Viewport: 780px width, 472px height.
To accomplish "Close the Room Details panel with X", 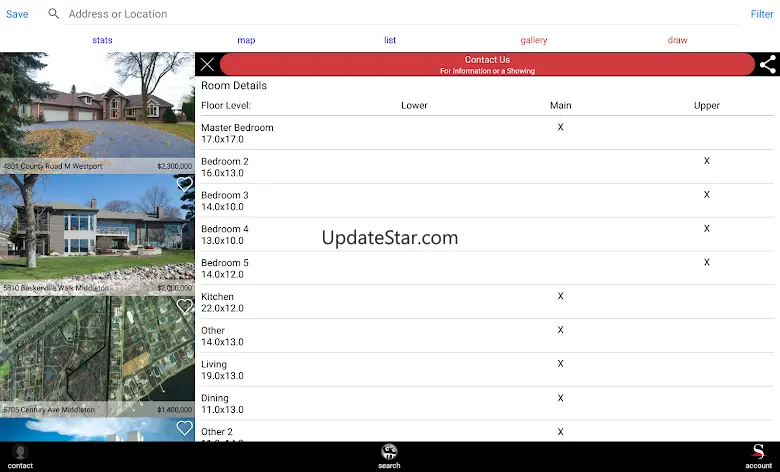I will 207,64.
